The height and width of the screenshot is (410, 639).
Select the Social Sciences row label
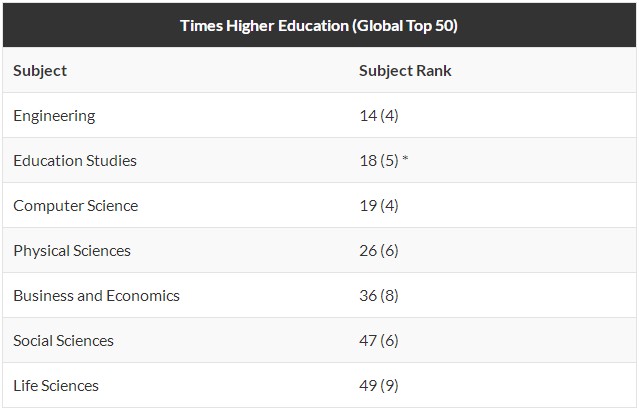pos(64,341)
